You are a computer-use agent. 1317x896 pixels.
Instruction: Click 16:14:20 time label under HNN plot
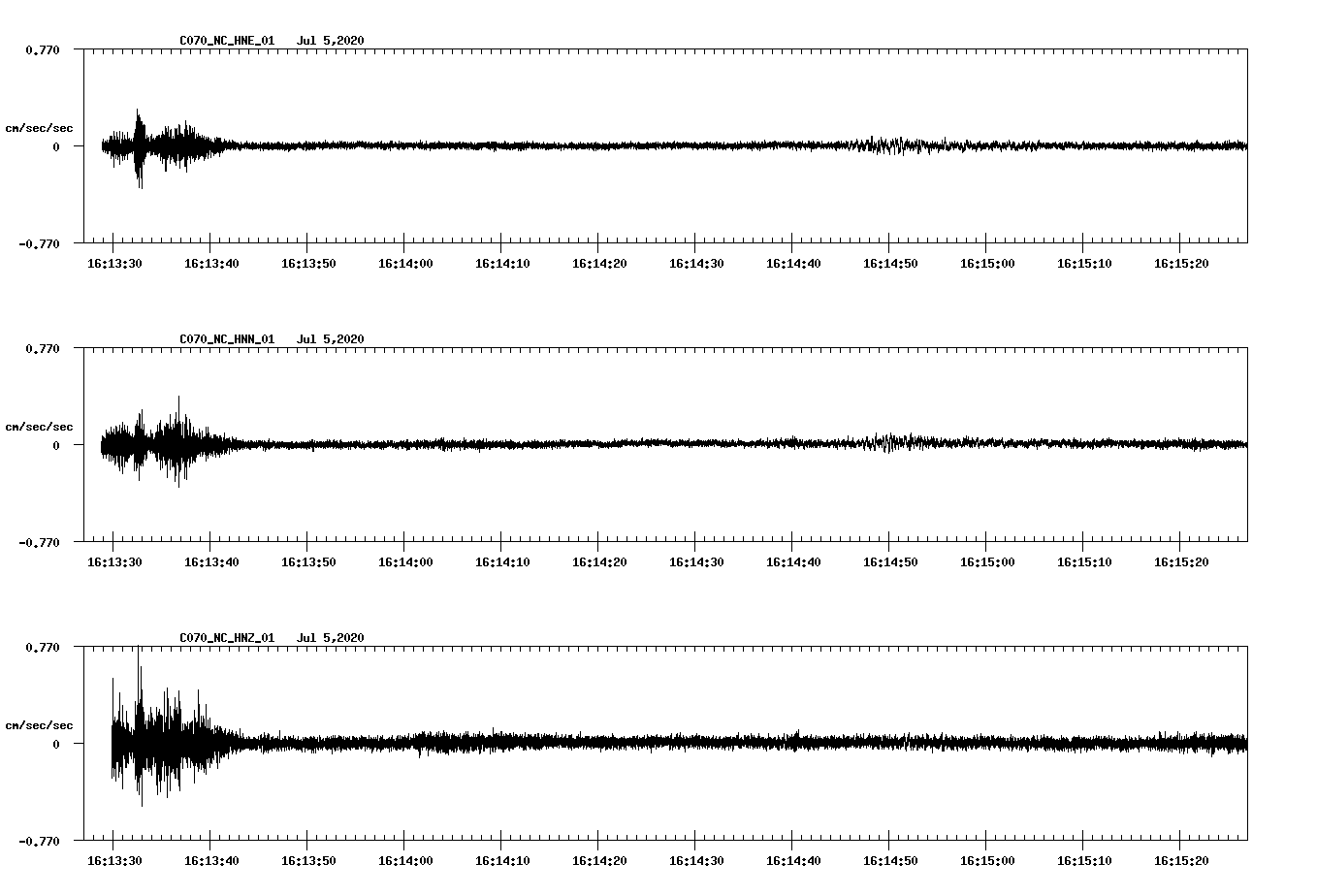[599, 561]
